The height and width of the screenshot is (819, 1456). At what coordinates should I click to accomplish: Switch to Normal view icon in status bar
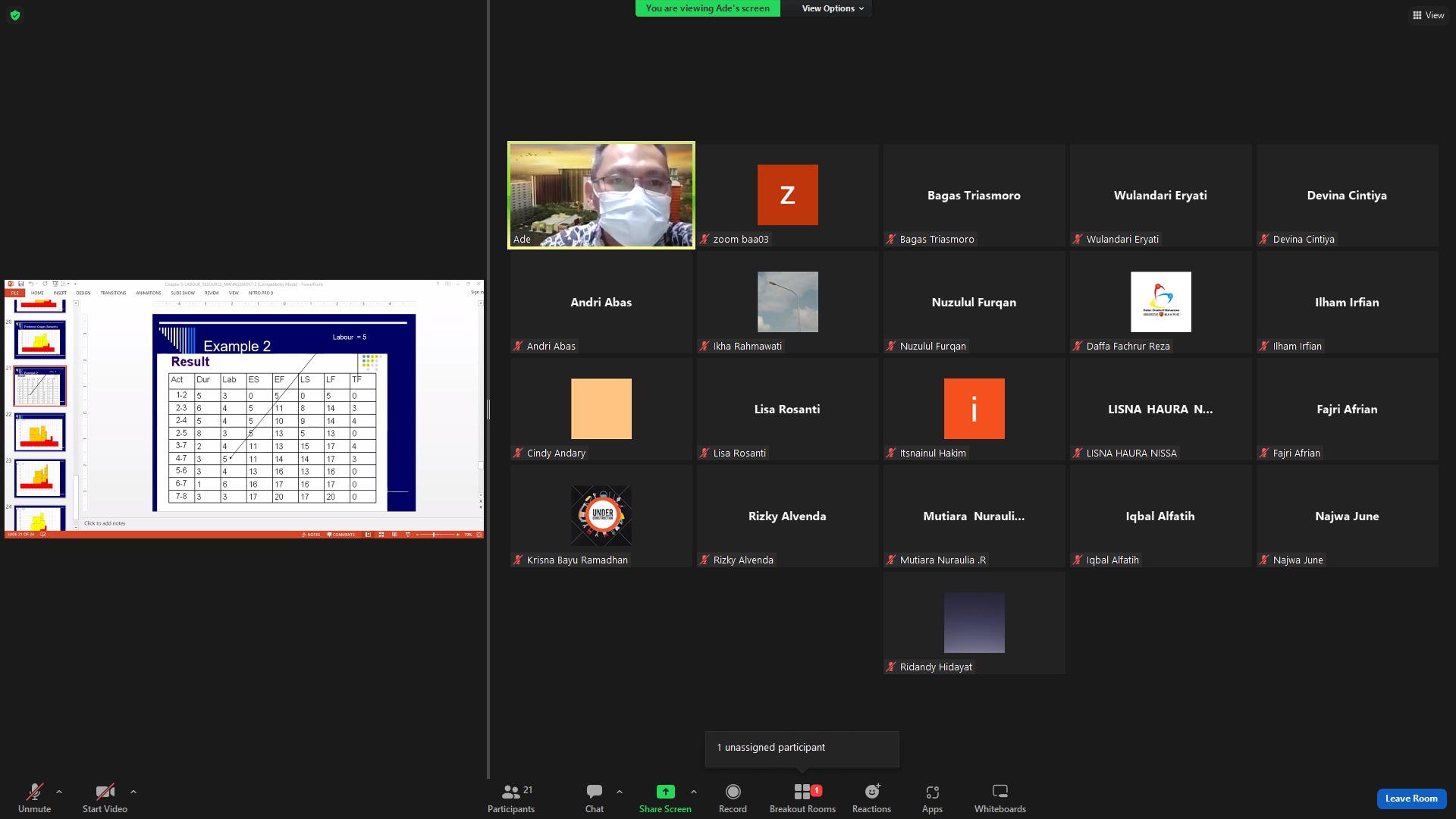368,535
